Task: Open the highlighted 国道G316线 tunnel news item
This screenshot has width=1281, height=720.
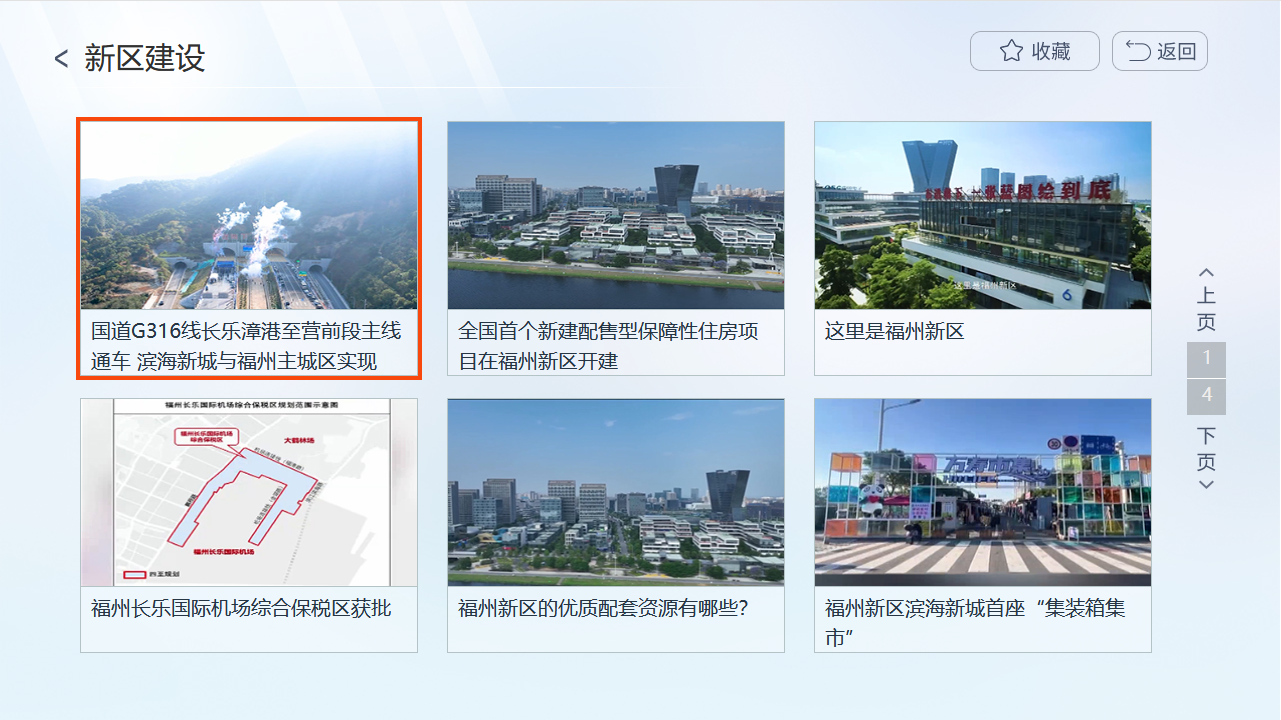Action: (248, 215)
